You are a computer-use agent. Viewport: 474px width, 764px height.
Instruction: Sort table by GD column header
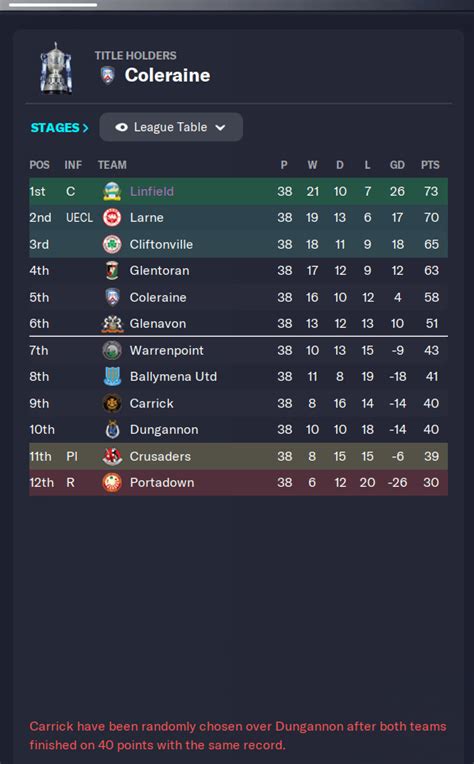(x=397, y=165)
